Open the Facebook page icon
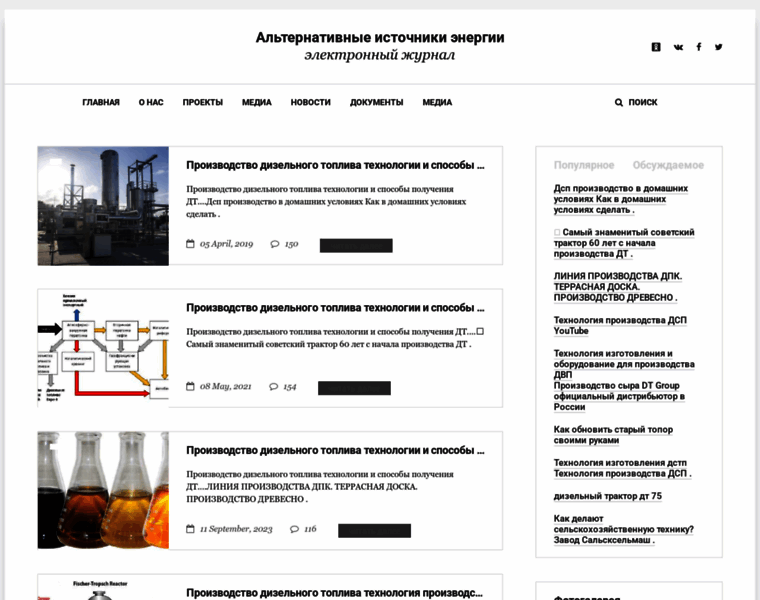 (x=699, y=47)
